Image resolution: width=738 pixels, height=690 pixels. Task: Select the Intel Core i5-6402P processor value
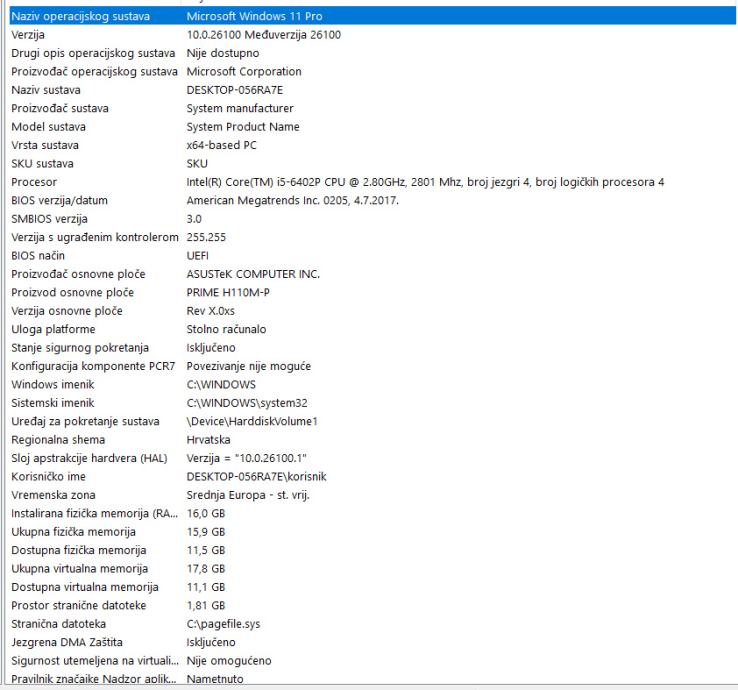tap(425, 182)
